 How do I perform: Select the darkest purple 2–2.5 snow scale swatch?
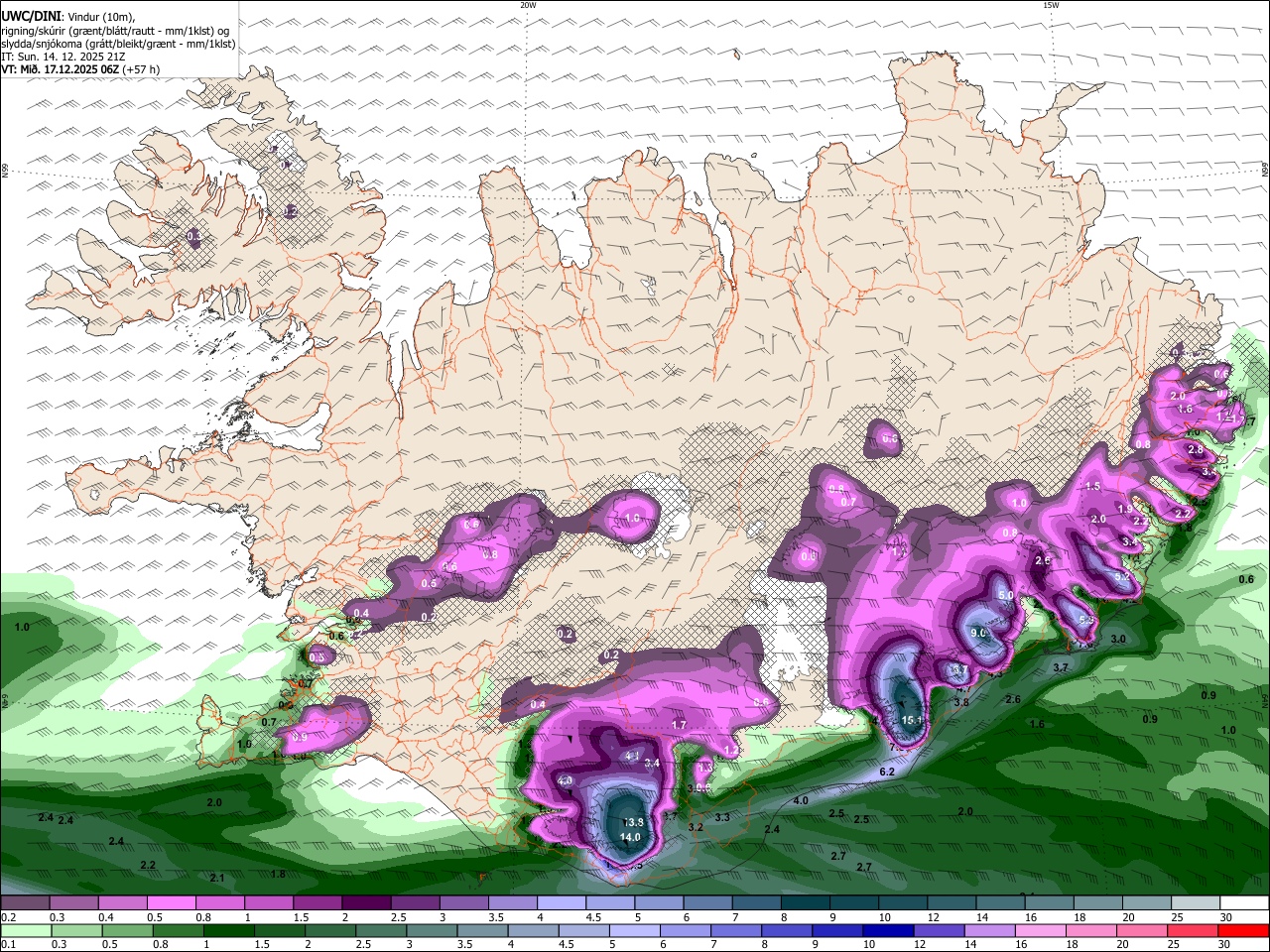[366, 903]
